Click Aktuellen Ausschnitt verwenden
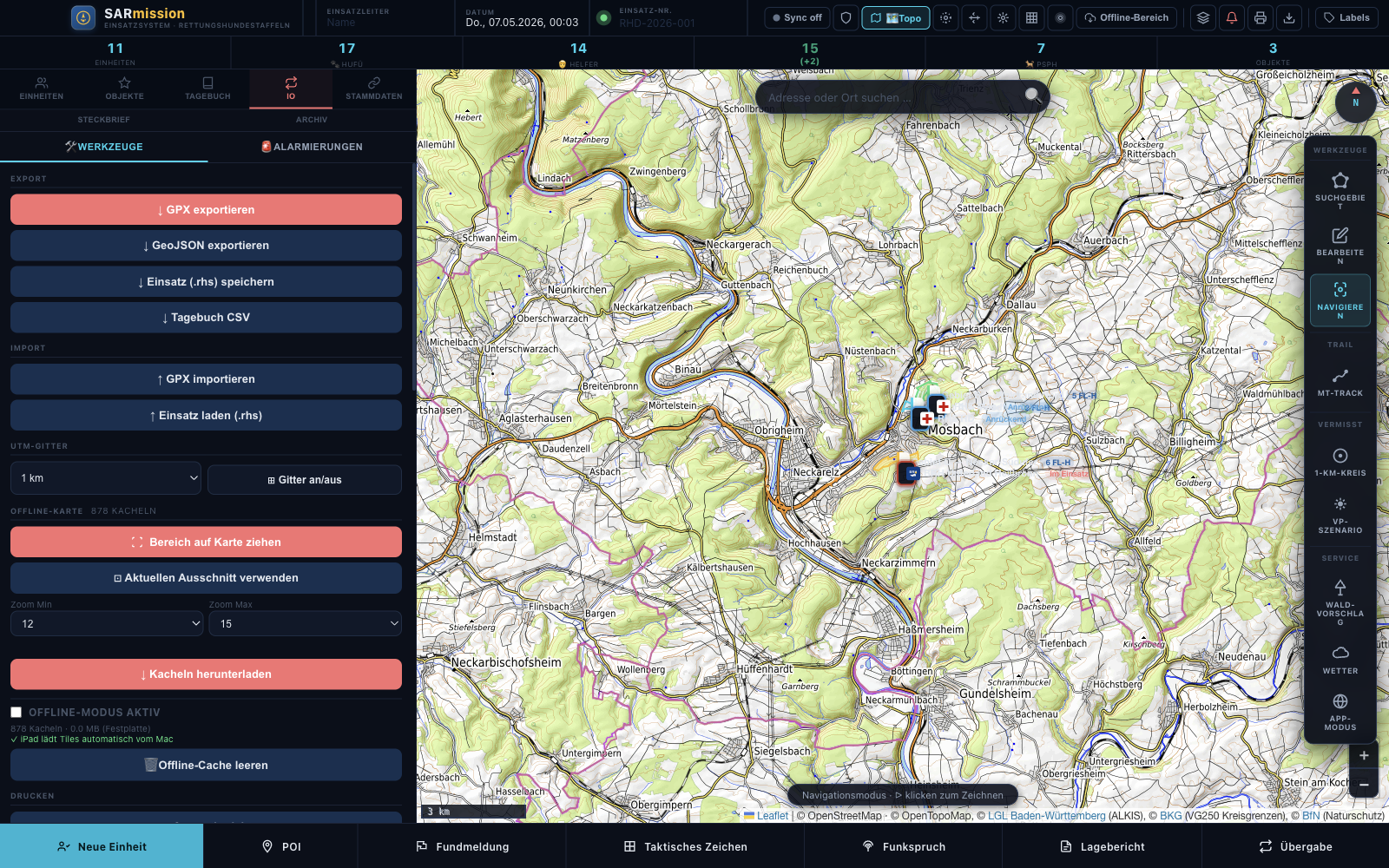This screenshot has height=868, width=1389. (206, 578)
